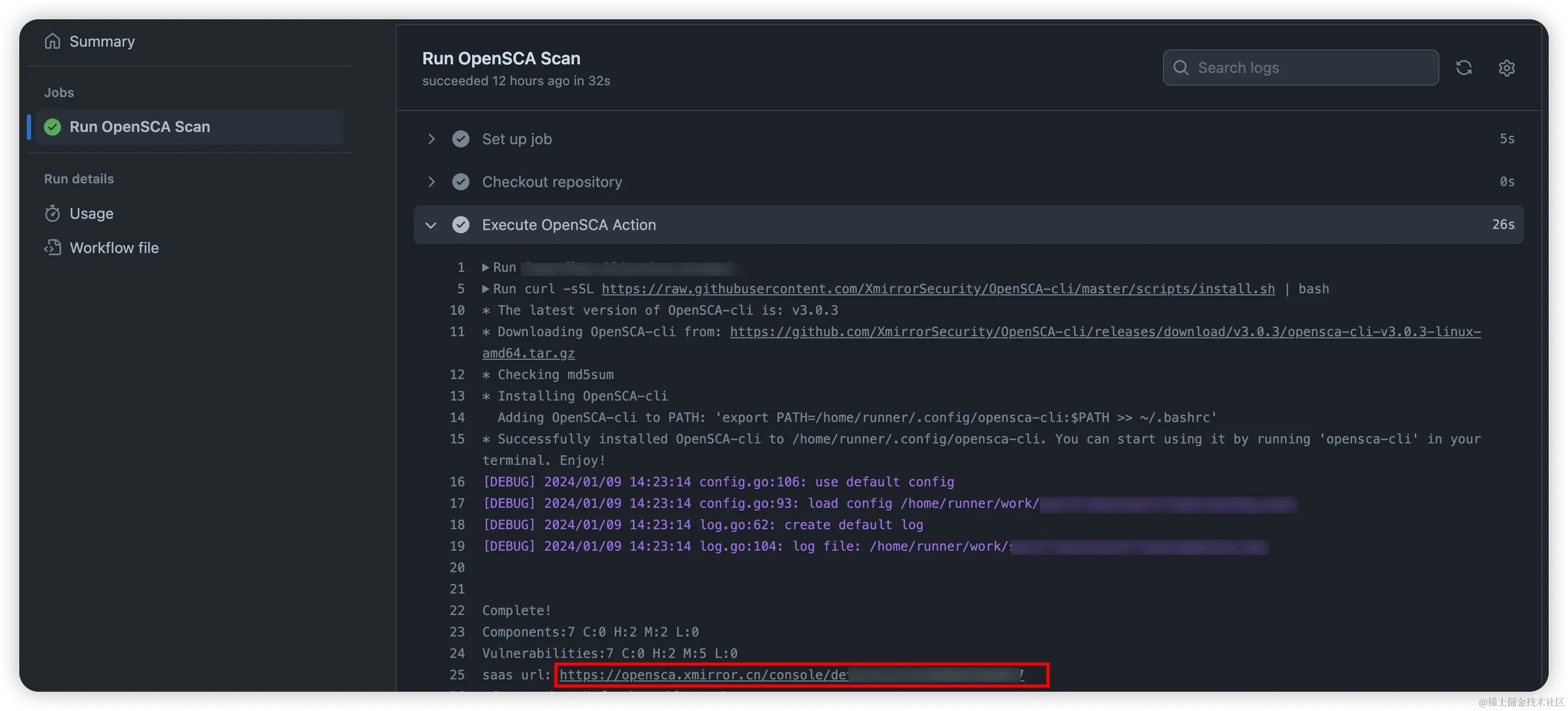
Task: Open the install.sh raw GitHub link
Action: pyautogui.click(x=937, y=289)
